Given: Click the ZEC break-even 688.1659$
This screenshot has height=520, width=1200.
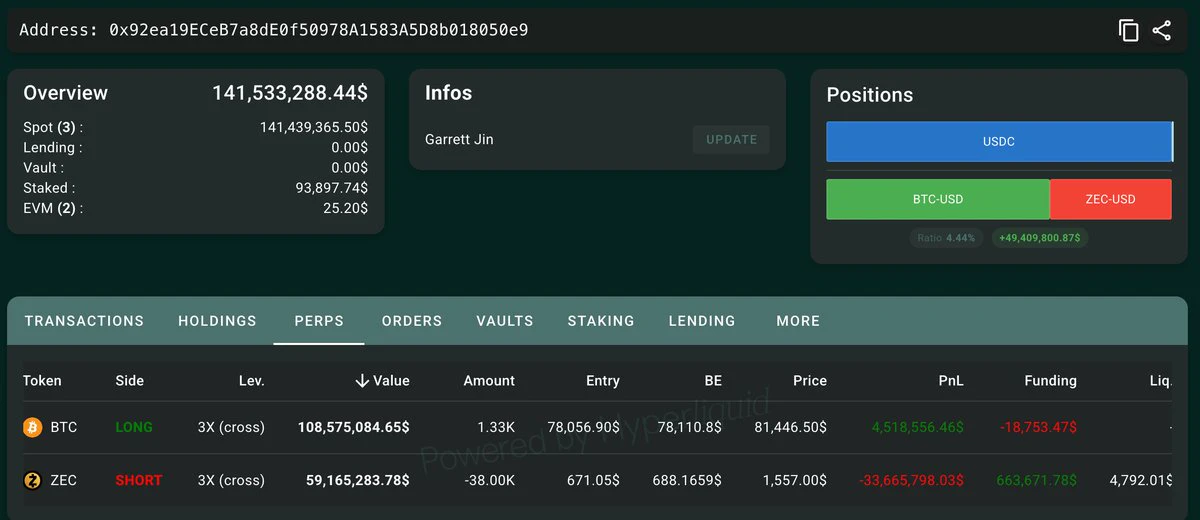Looking at the screenshot, I should point(686,481).
